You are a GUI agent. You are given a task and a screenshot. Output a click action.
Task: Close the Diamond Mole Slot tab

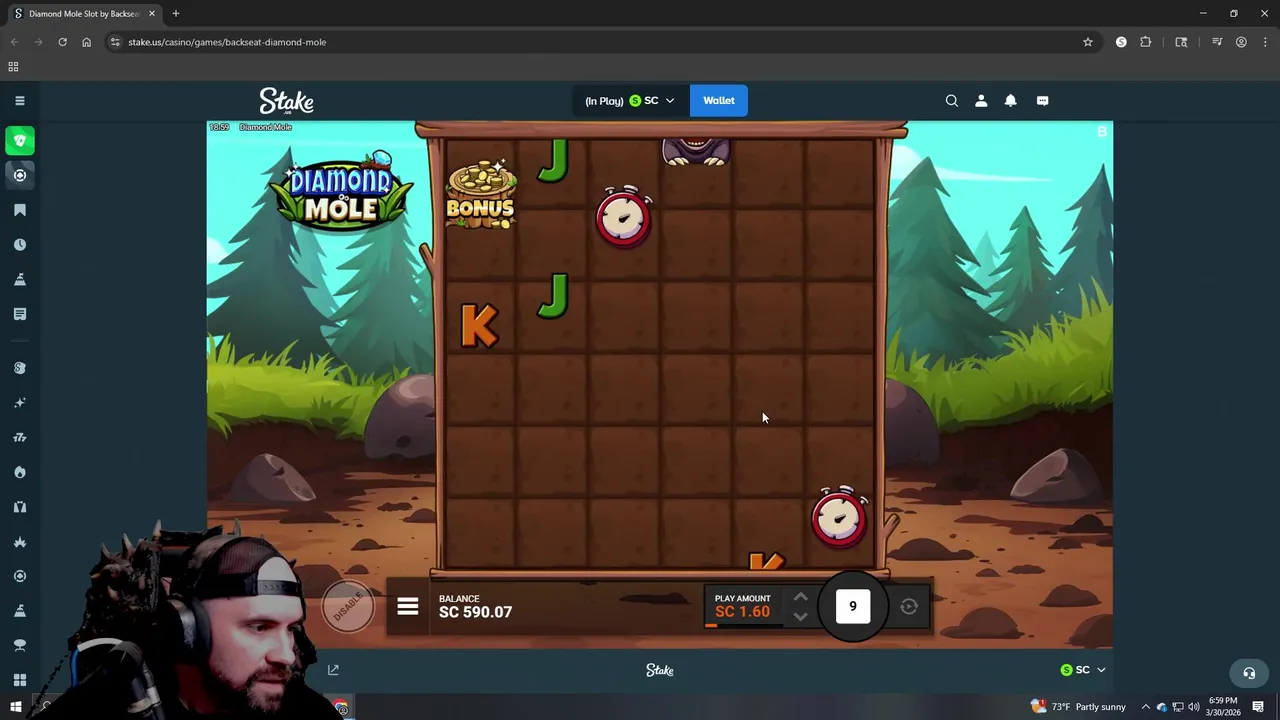tap(151, 14)
